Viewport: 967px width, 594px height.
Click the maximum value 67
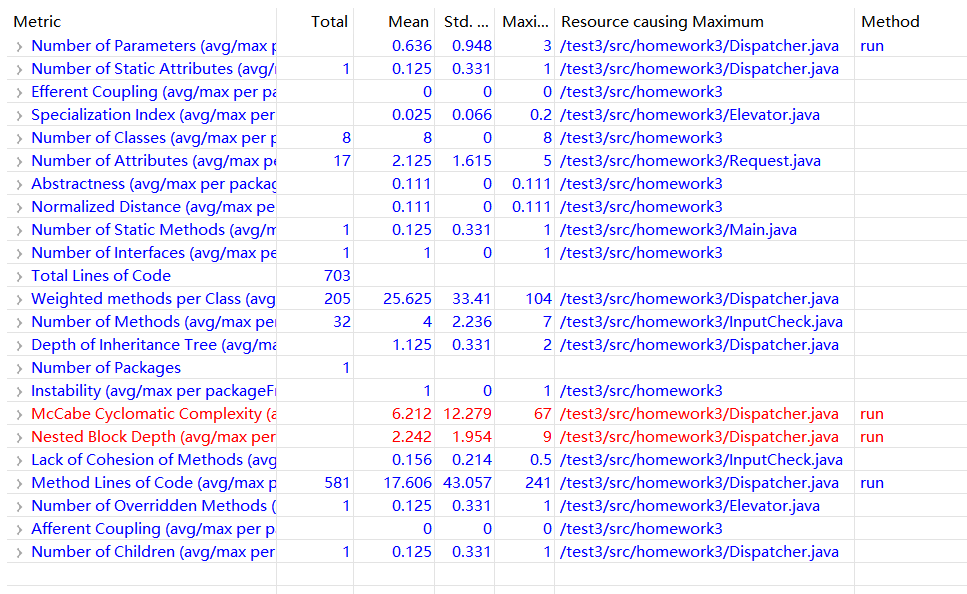543,414
